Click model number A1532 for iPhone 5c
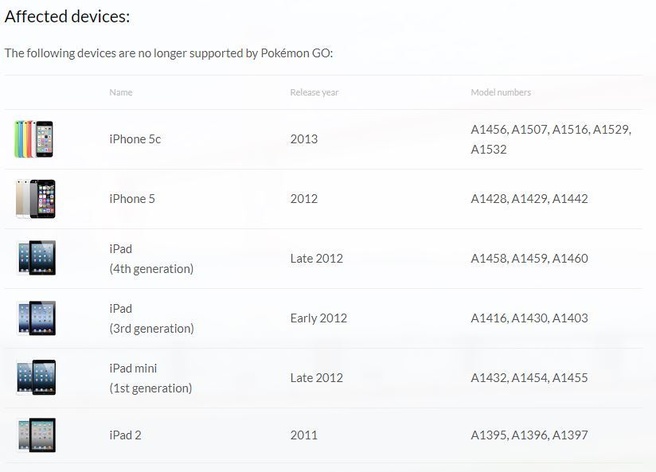656x472 pixels. tap(489, 149)
